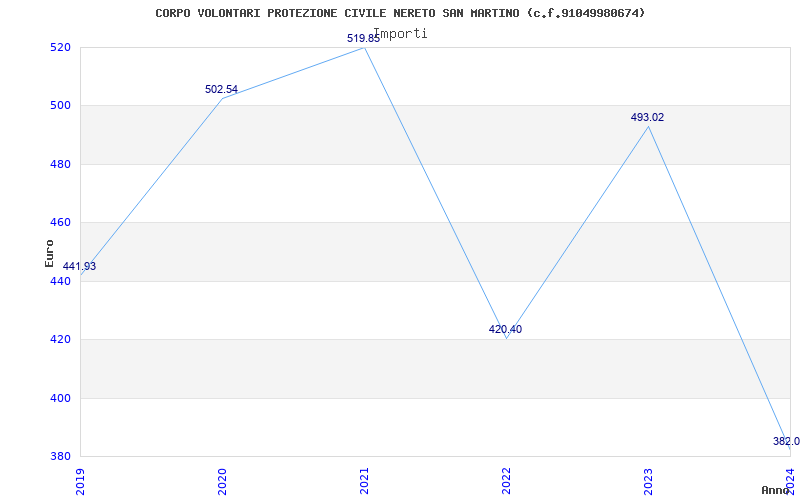The height and width of the screenshot is (500, 800).
Task: Click the 2020 x-axis year label
Action: (x=222, y=481)
